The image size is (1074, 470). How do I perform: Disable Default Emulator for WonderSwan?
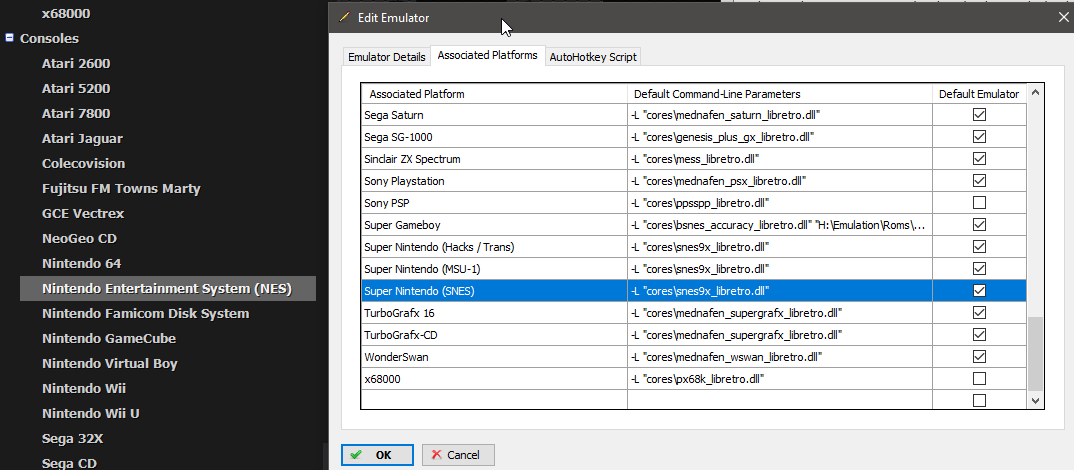click(979, 356)
